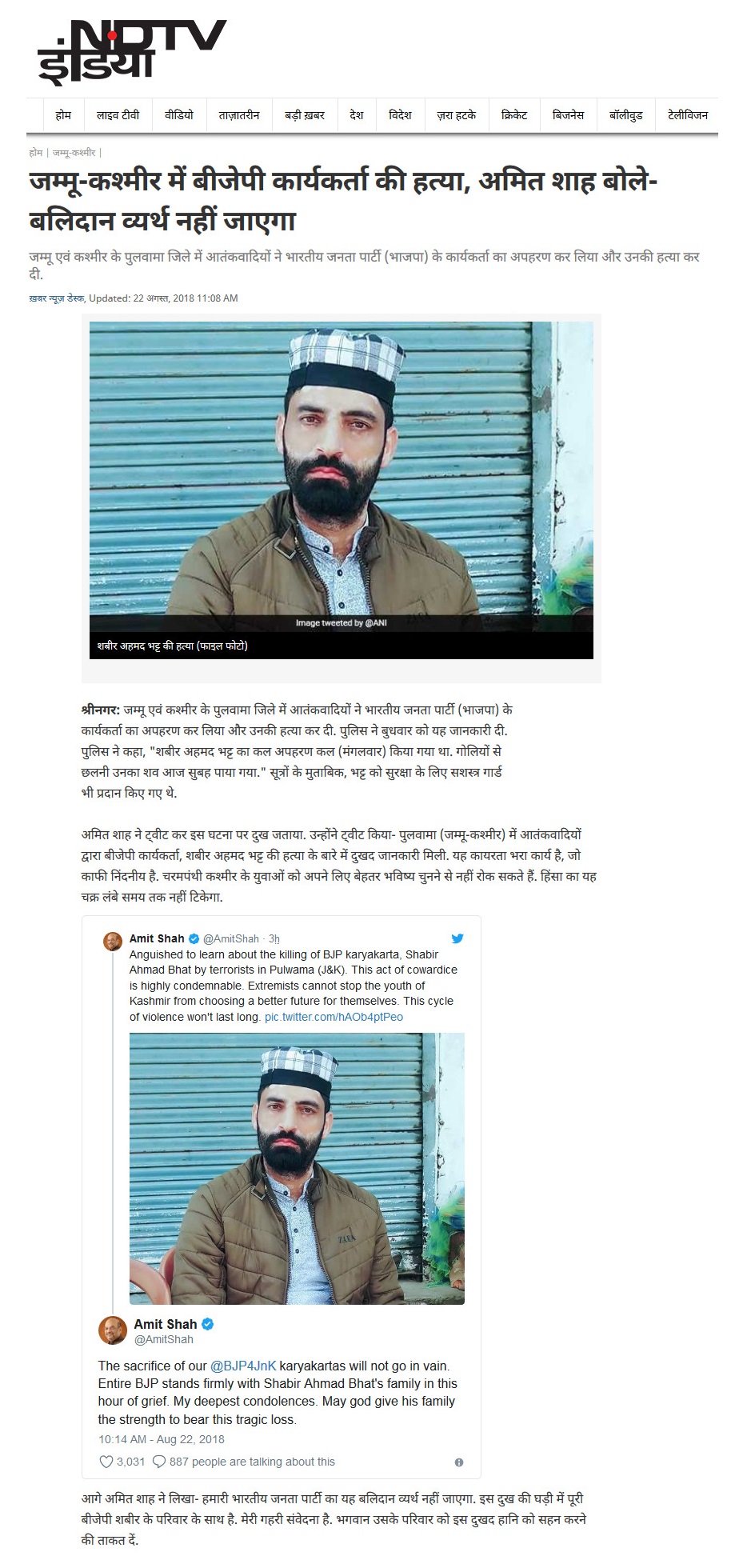This screenshot has height=1568, width=735.
Task: Click Amit Shah's profile avatar in main tweet
Action: (x=112, y=1330)
